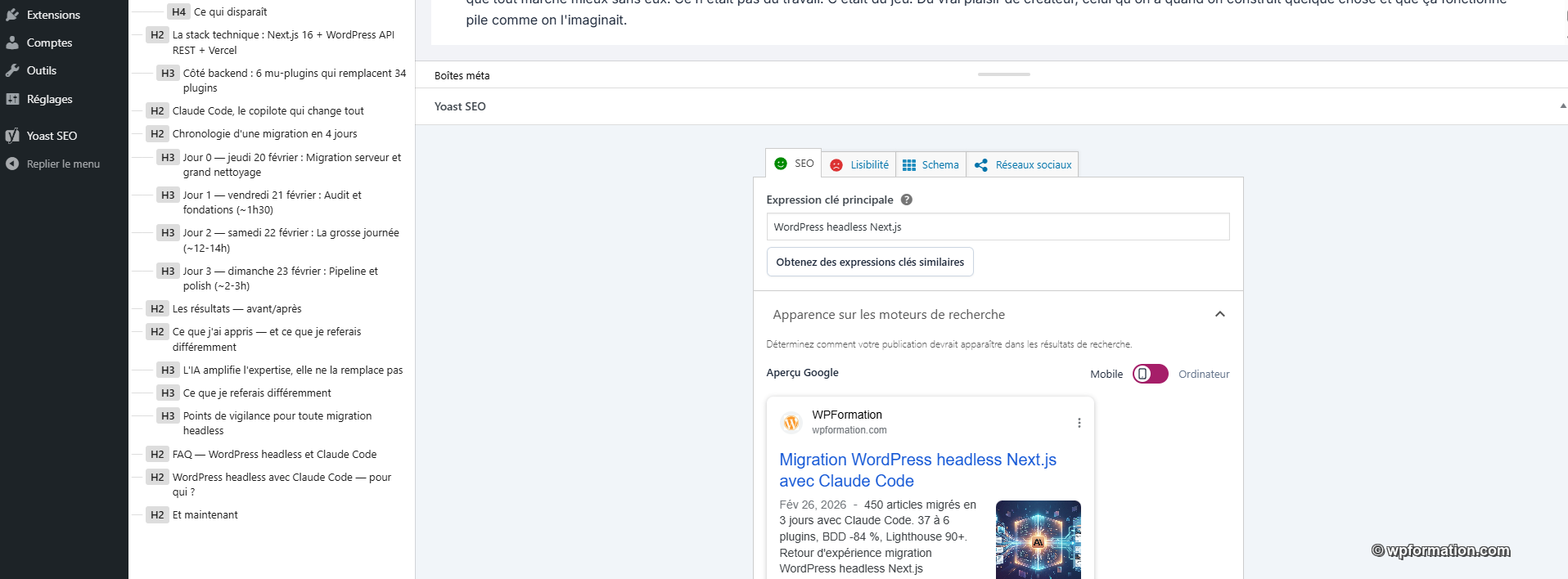
Task: Click the Réglages sliders icon
Action: [x=12, y=99]
